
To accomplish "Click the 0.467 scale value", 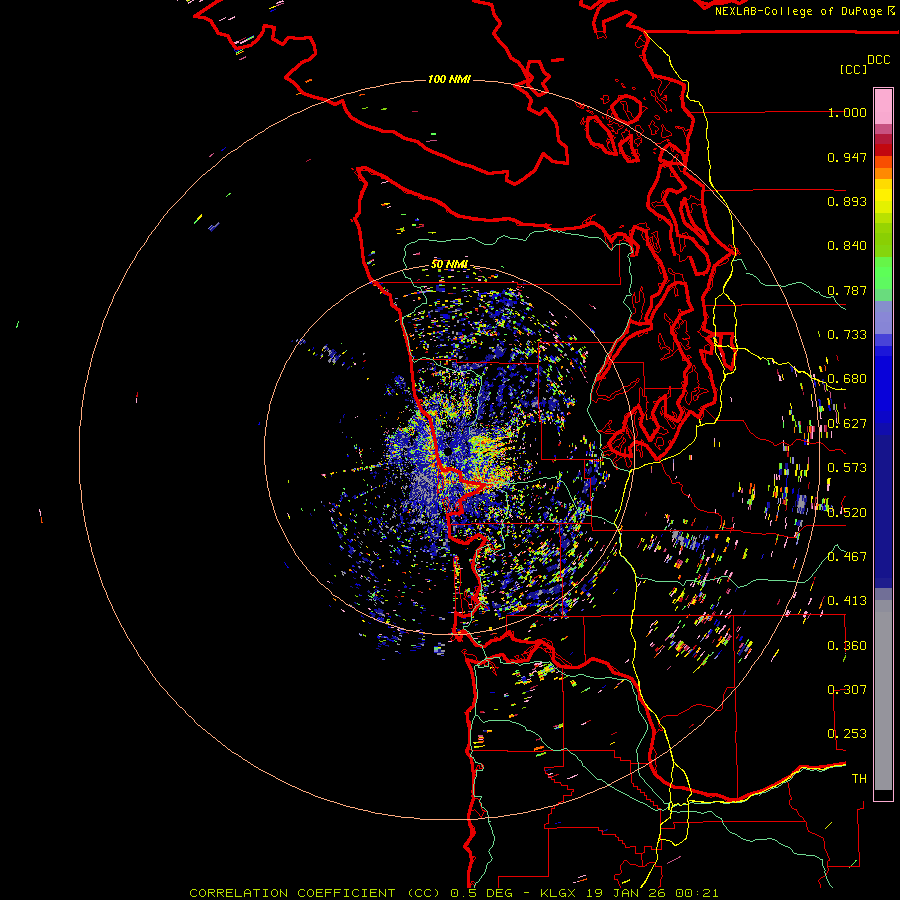I will 847,557.
